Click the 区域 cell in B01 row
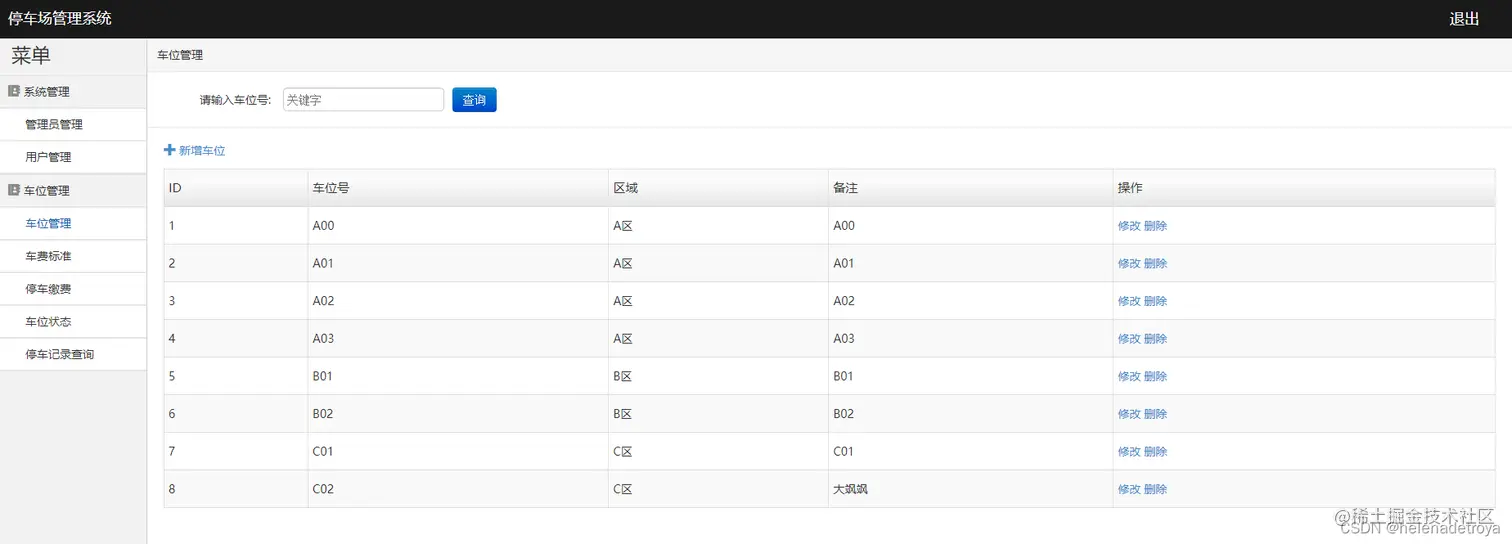This screenshot has width=1512, height=544. pyautogui.click(x=718, y=376)
